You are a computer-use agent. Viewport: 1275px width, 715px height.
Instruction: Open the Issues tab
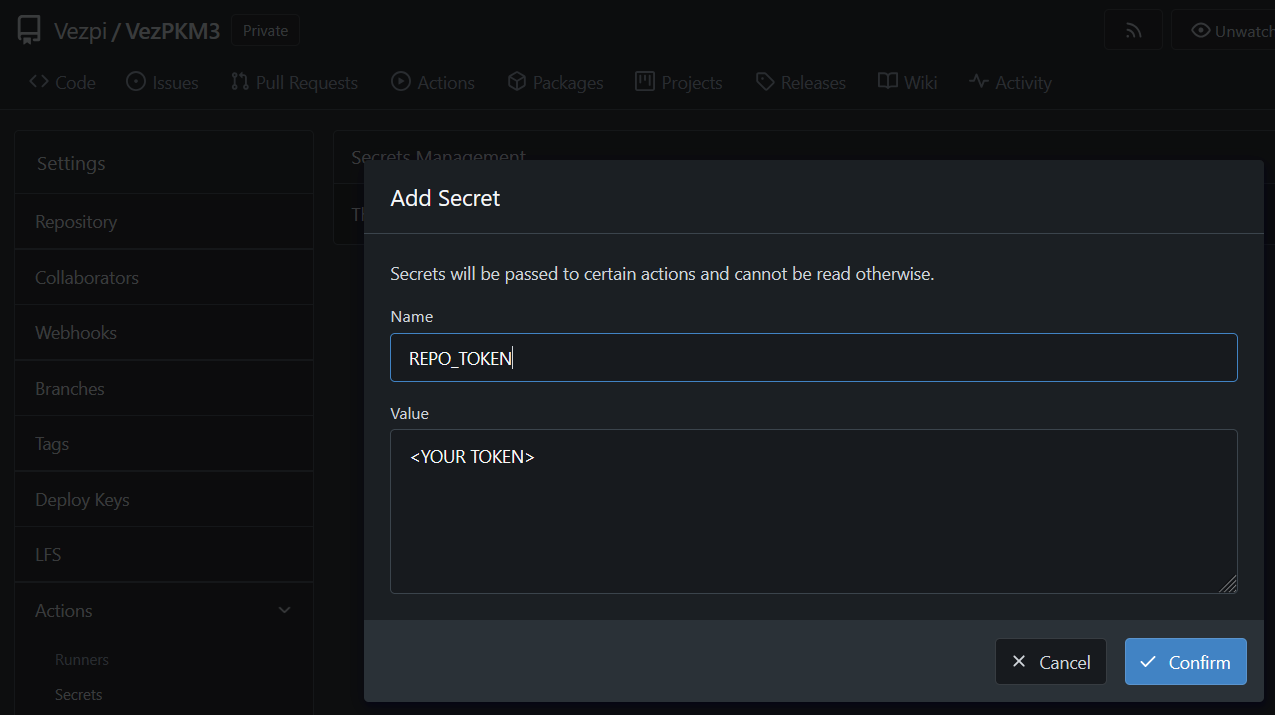[x=162, y=83]
